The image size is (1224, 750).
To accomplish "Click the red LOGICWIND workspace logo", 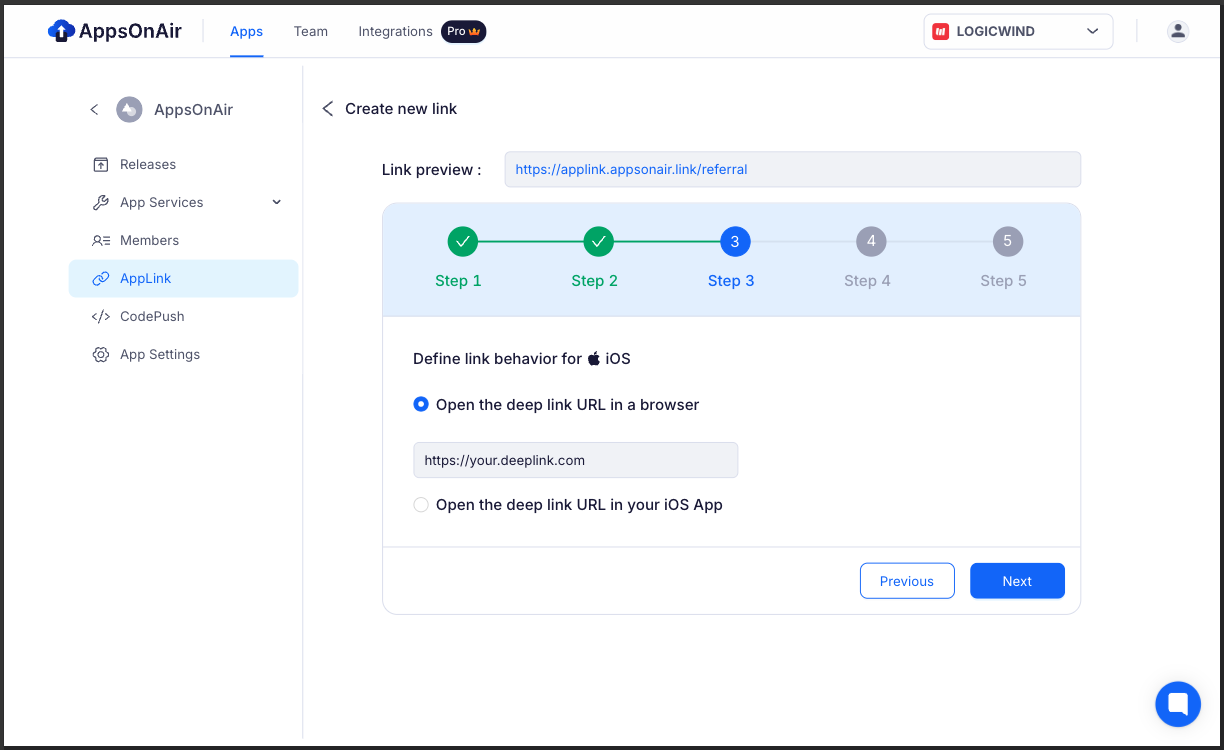I will pyautogui.click(x=940, y=31).
